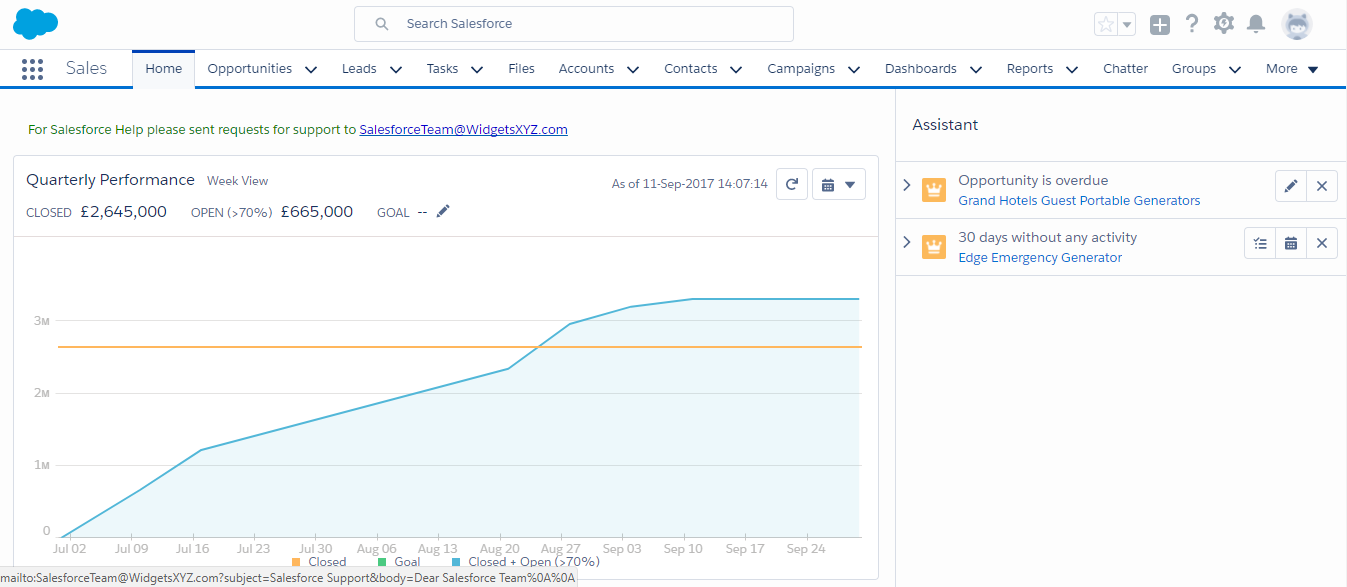
Task: Refresh the Quarterly Performance chart
Action: point(792,184)
